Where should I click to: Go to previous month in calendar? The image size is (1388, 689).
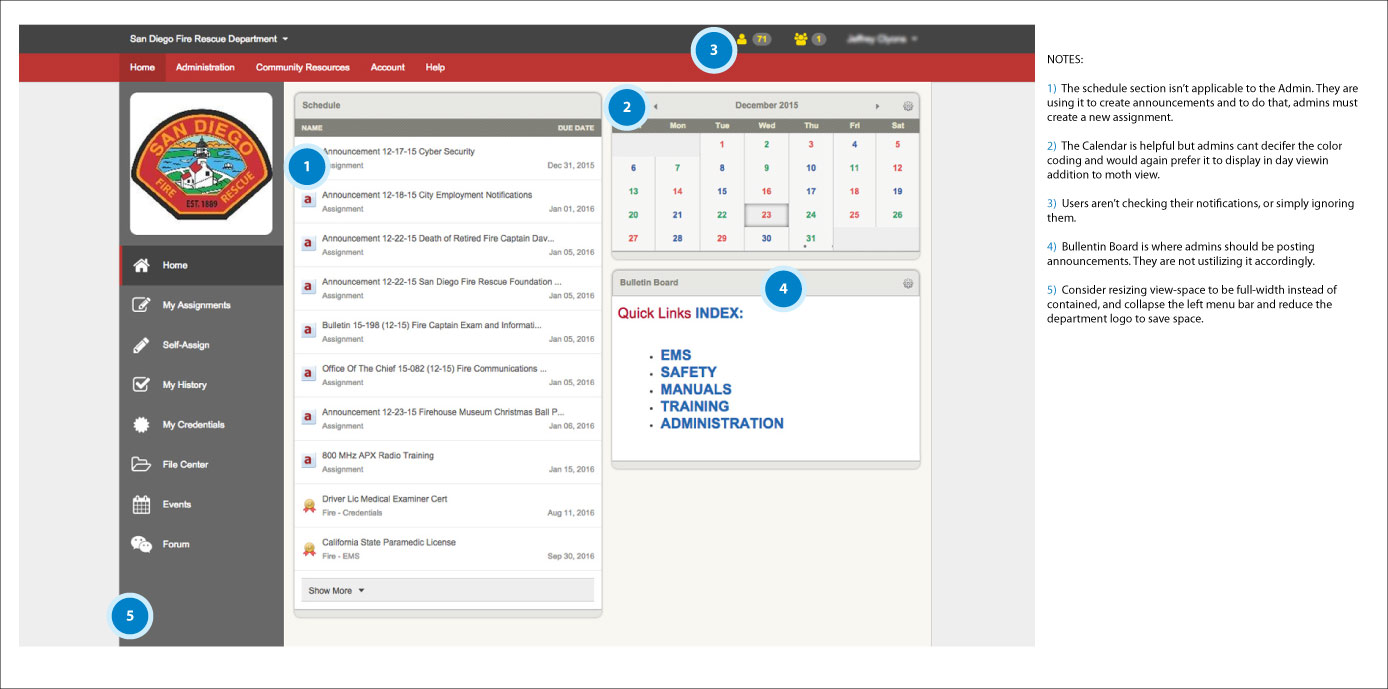click(x=655, y=106)
